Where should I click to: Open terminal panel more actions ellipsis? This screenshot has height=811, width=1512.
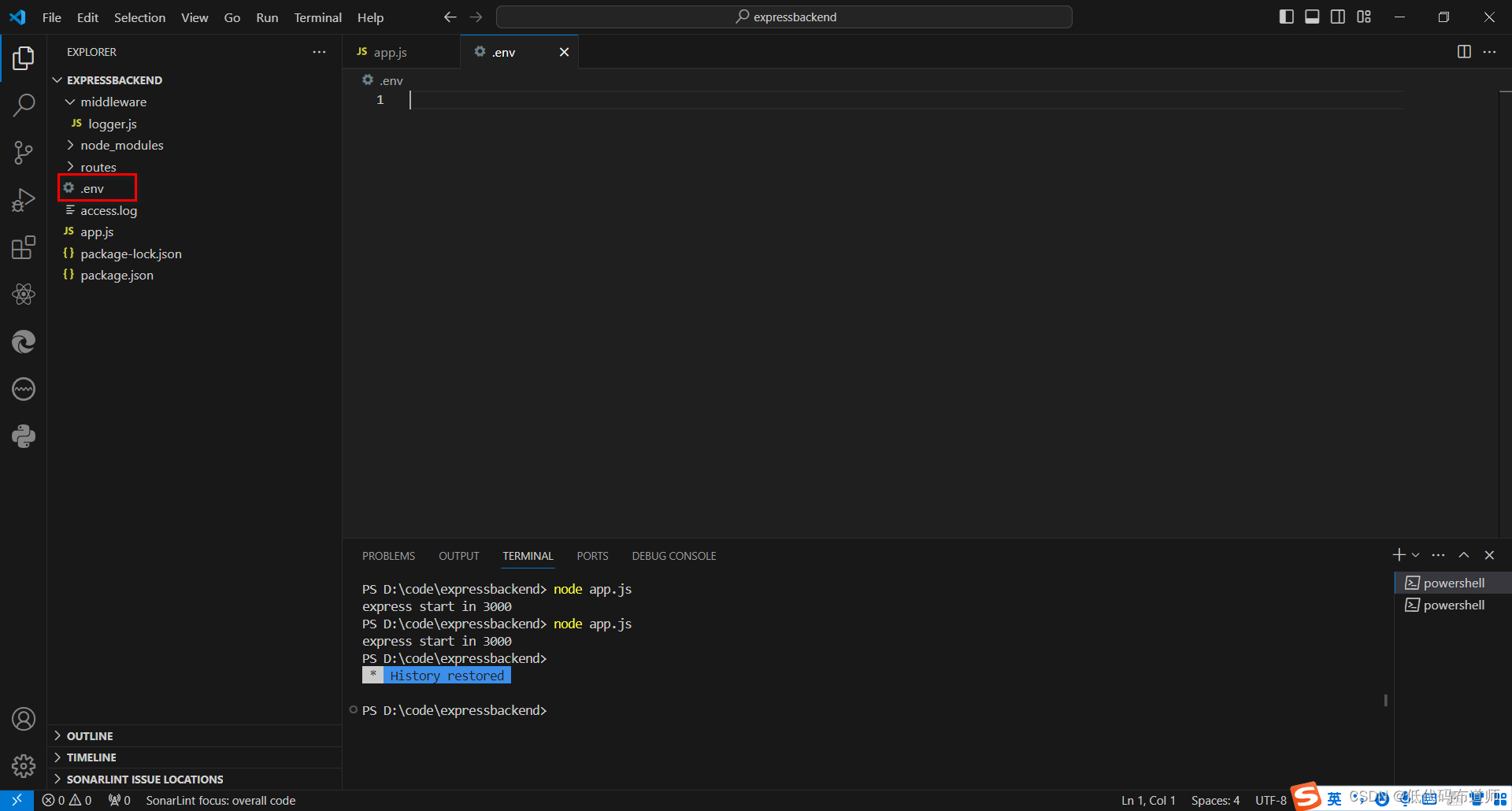(x=1438, y=555)
